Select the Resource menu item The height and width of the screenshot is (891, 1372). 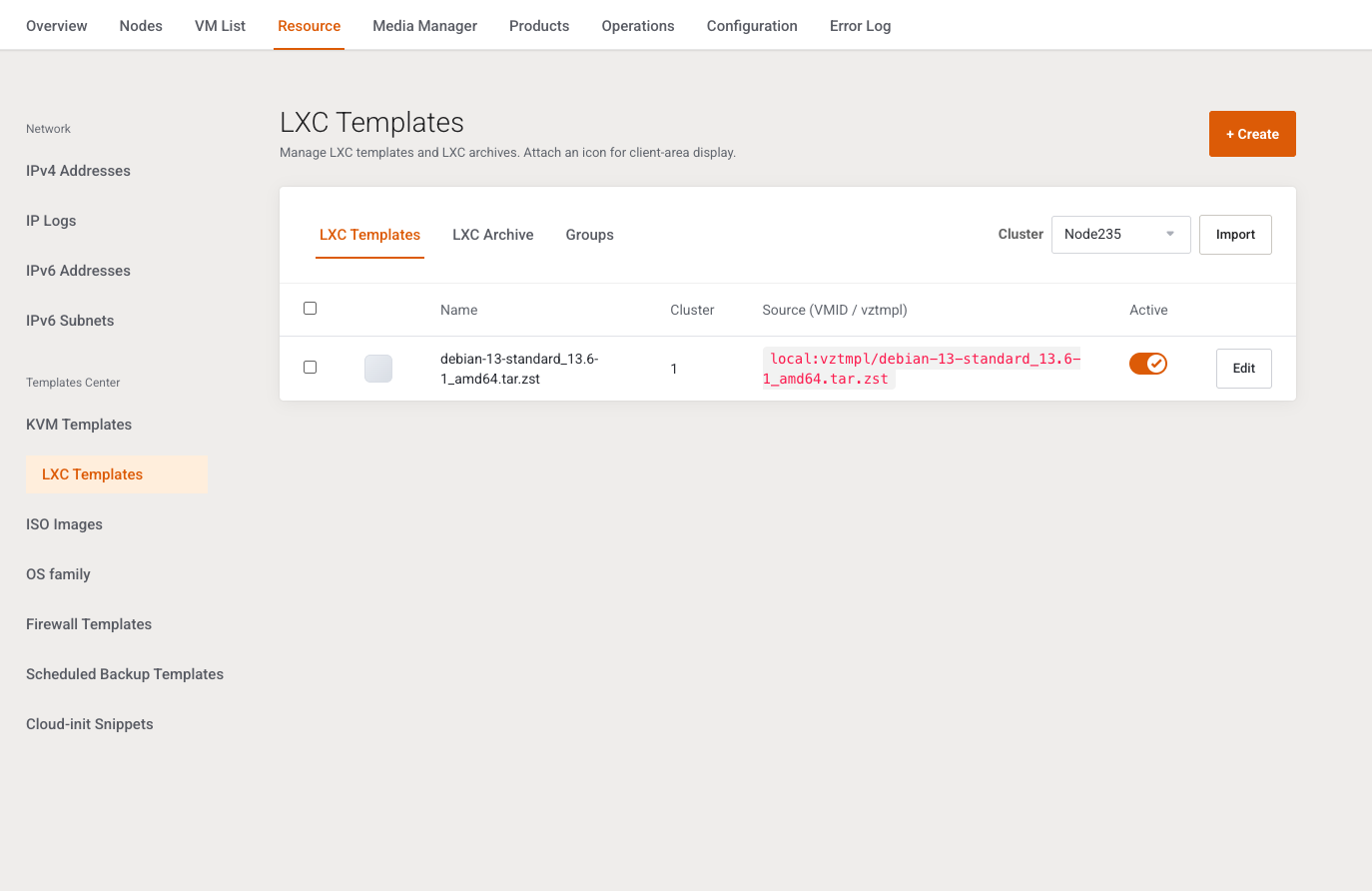(310, 26)
